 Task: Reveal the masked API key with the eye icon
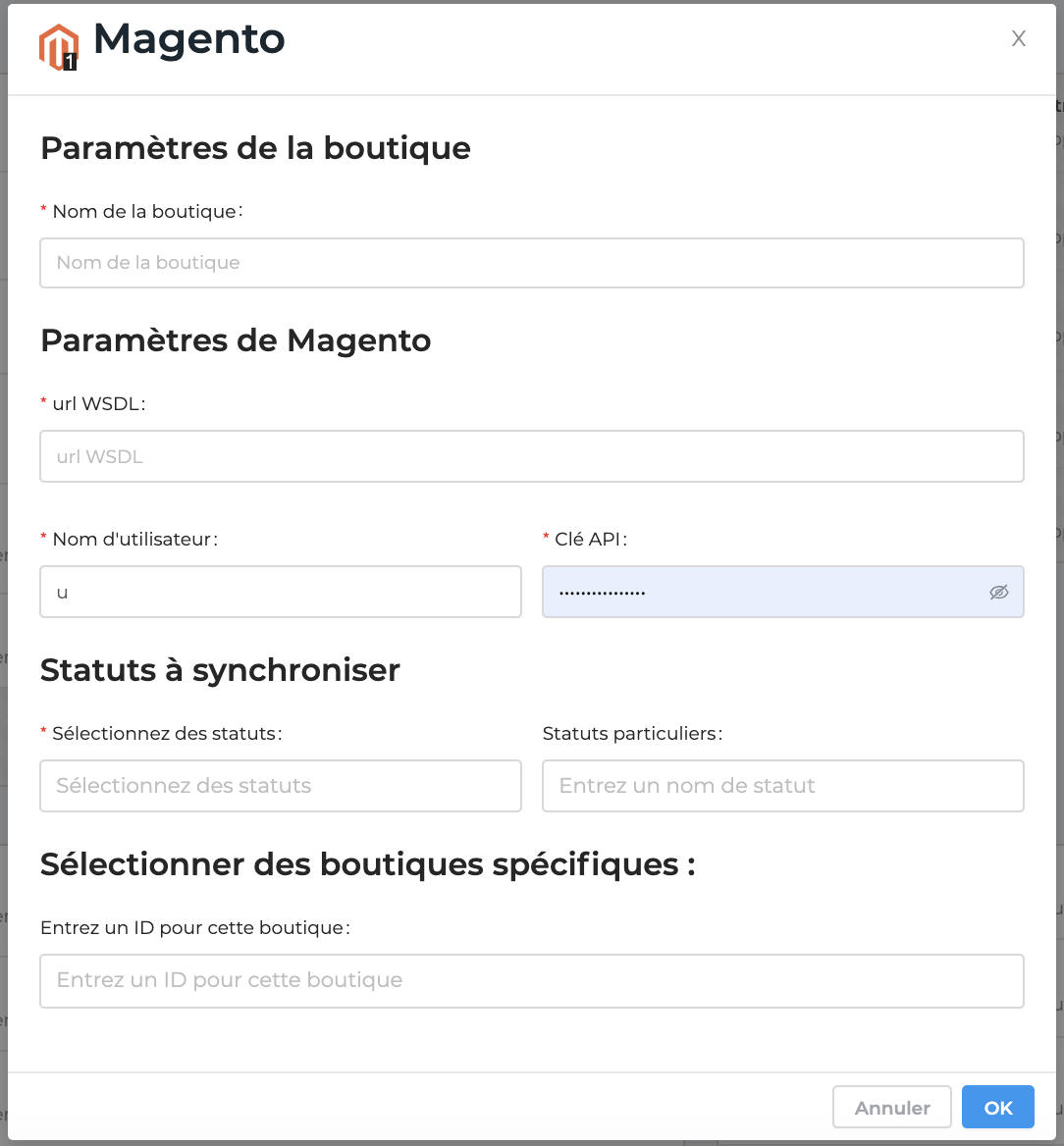(x=999, y=592)
